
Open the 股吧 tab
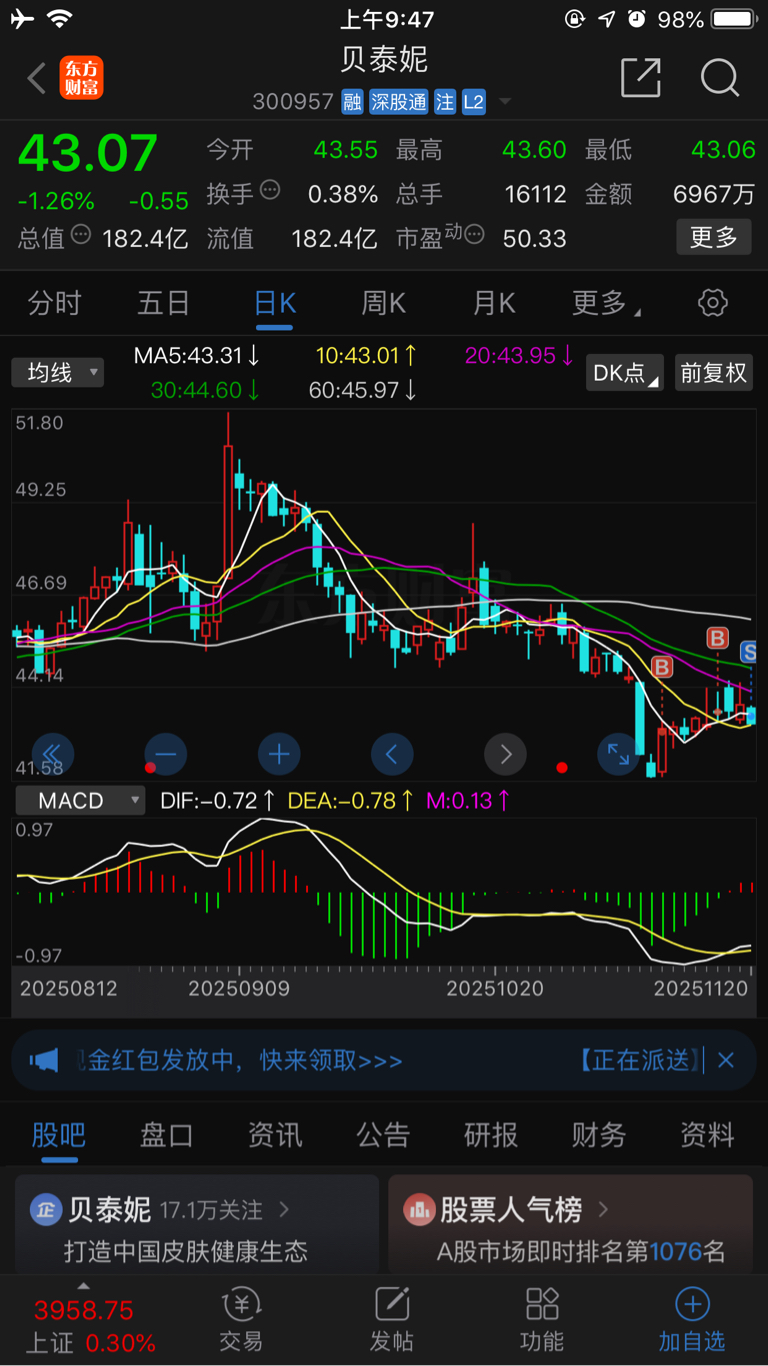(x=59, y=1135)
